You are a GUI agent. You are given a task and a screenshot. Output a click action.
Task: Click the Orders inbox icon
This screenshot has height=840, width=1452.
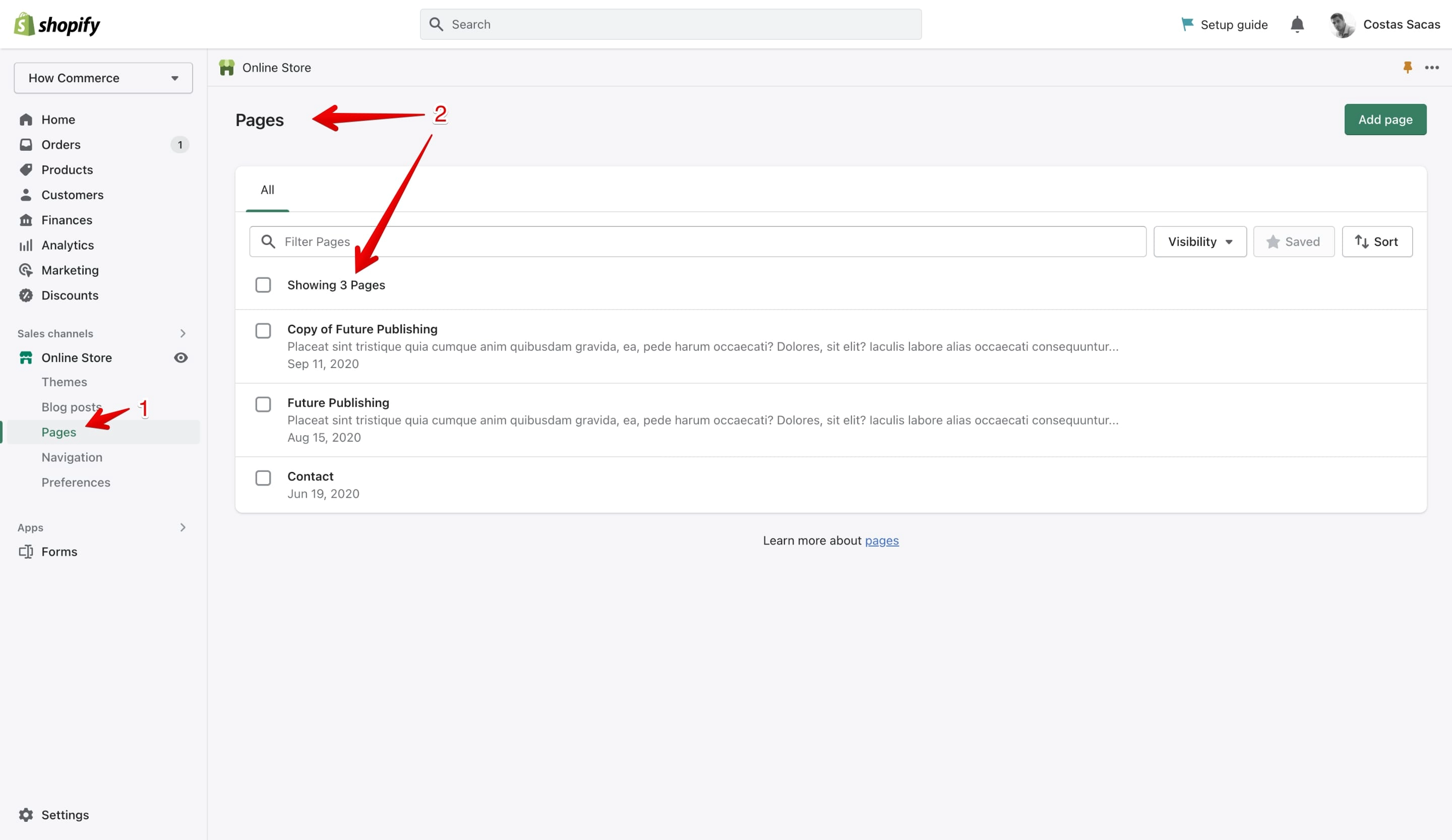click(x=26, y=145)
